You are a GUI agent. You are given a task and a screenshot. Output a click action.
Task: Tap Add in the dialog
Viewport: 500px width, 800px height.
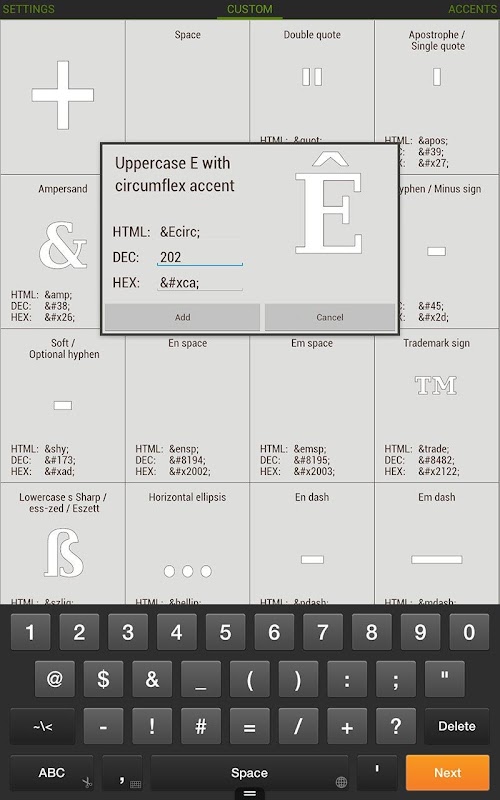tap(182, 317)
